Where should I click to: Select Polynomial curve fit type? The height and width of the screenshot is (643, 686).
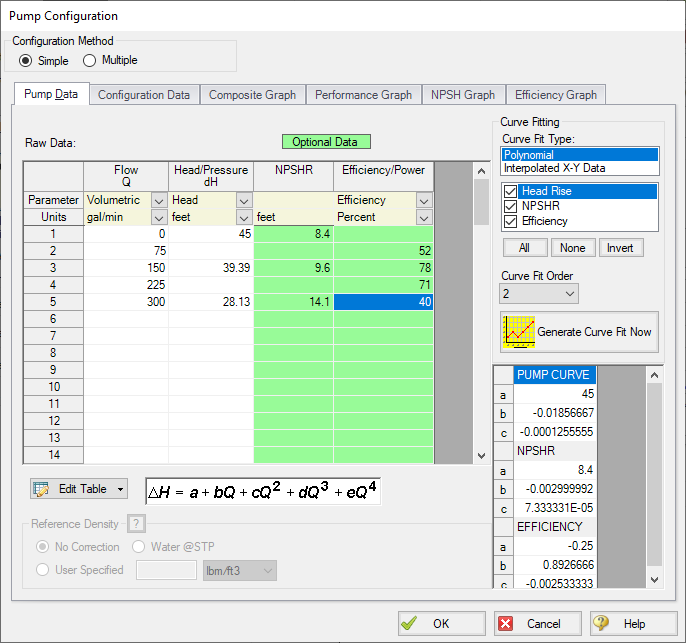(x=579, y=155)
